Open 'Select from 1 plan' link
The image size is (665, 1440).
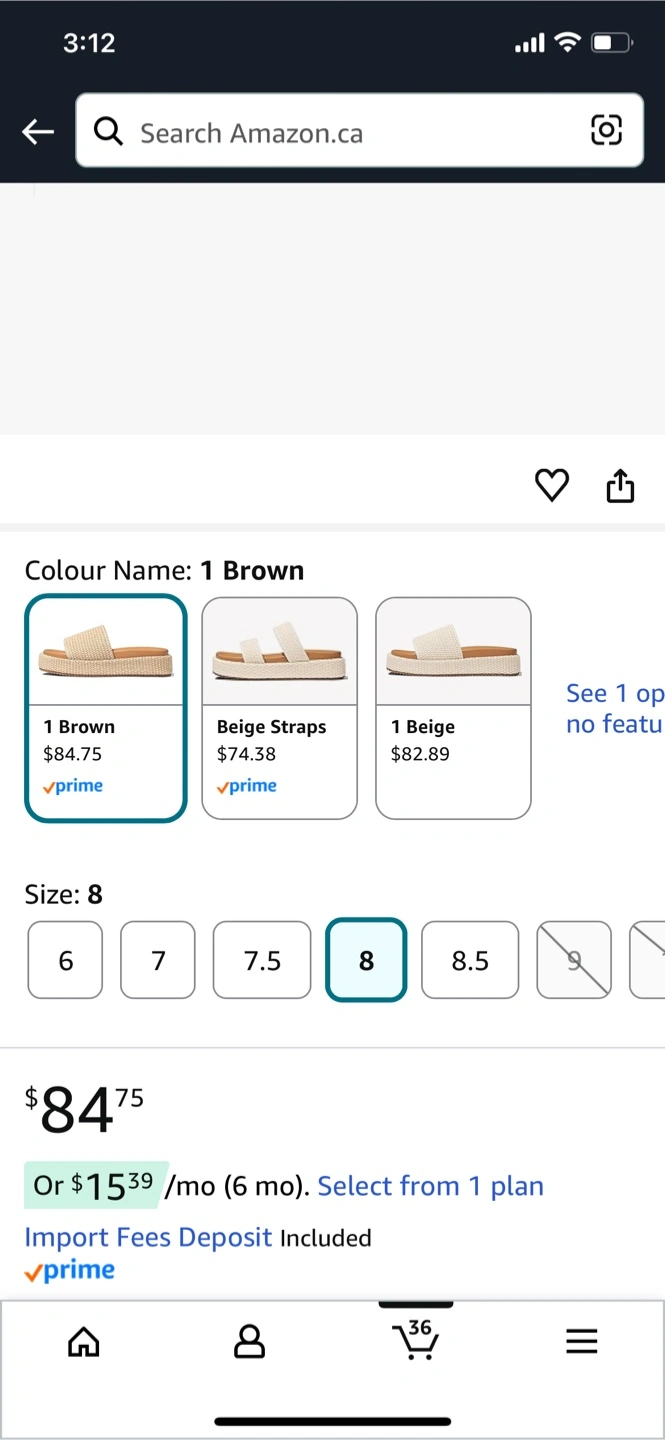click(x=430, y=1186)
